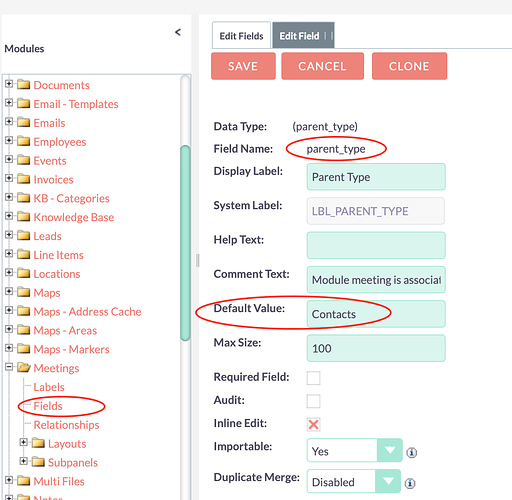
Task: Click the SAVE button
Action: [x=243, y=66]
